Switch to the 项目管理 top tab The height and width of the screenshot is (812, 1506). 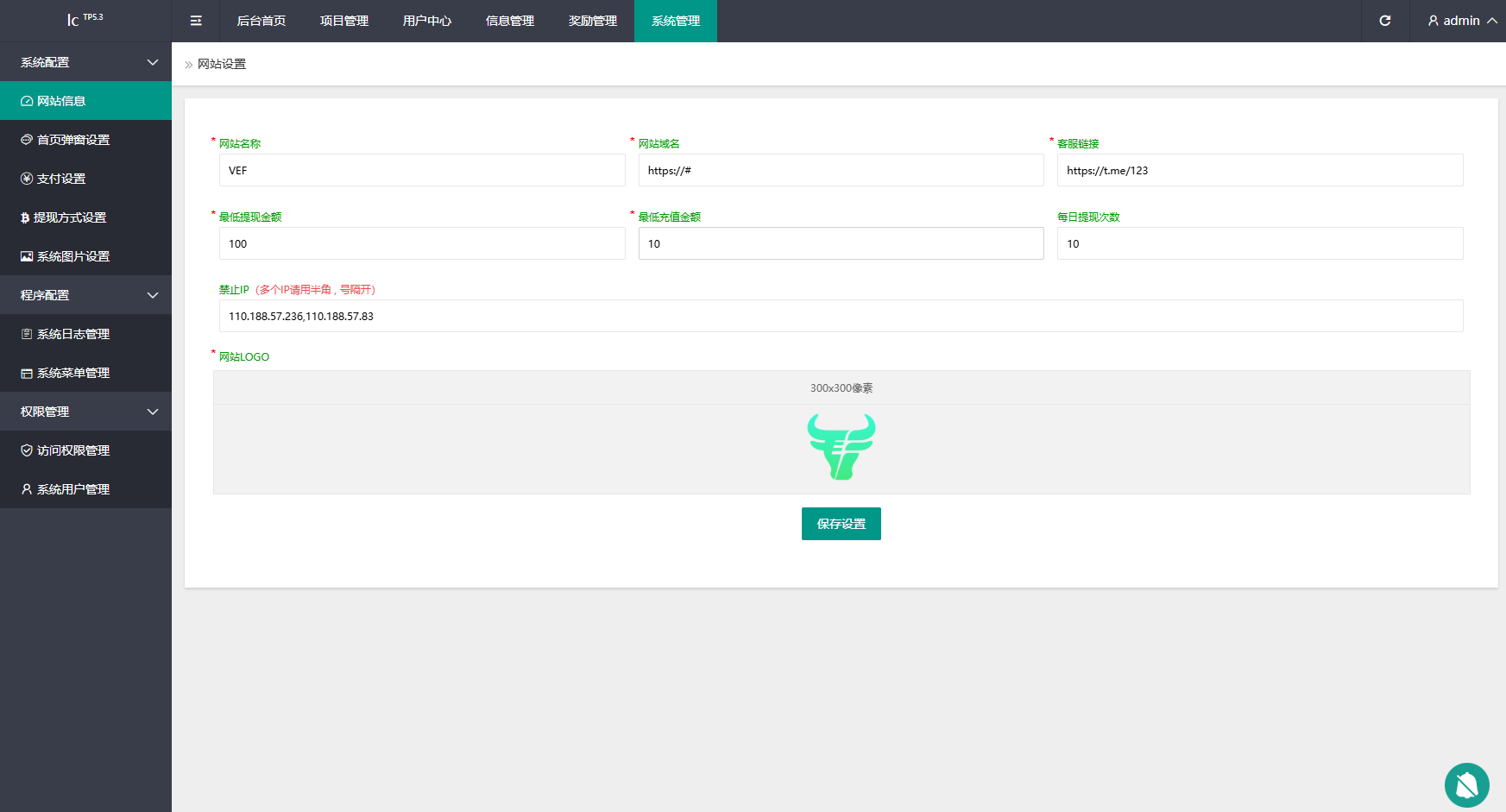click(344, 21)
